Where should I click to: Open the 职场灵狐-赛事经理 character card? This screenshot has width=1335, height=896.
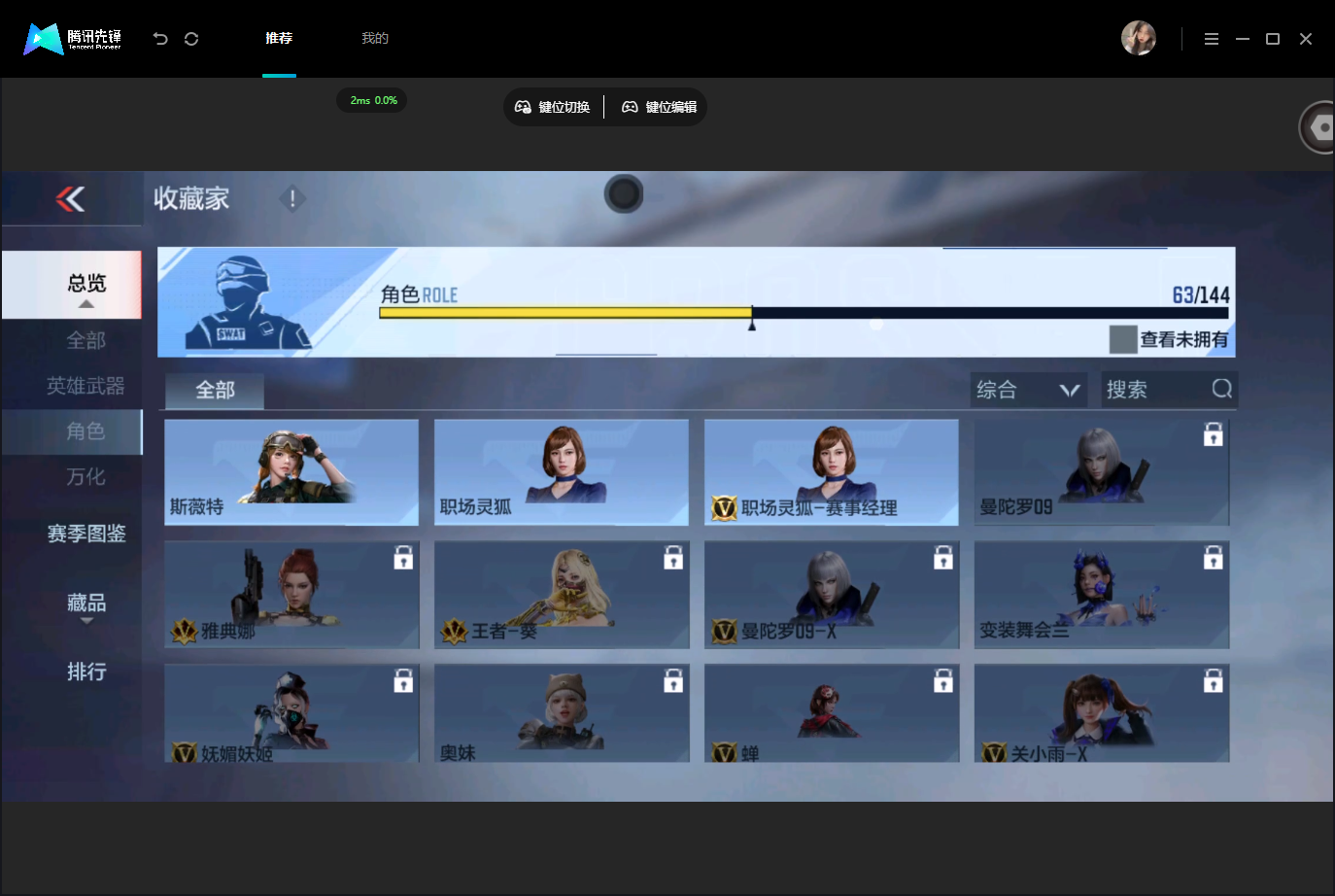[832, 472]
